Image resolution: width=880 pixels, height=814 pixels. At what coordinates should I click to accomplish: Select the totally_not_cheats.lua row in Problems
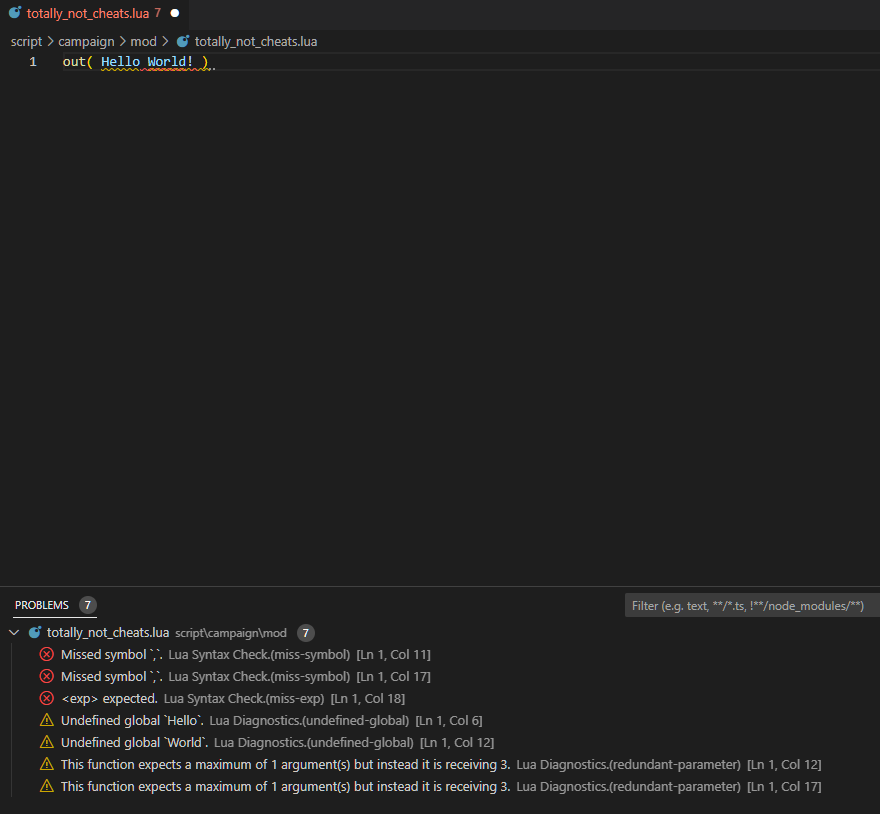click(440, 633)
